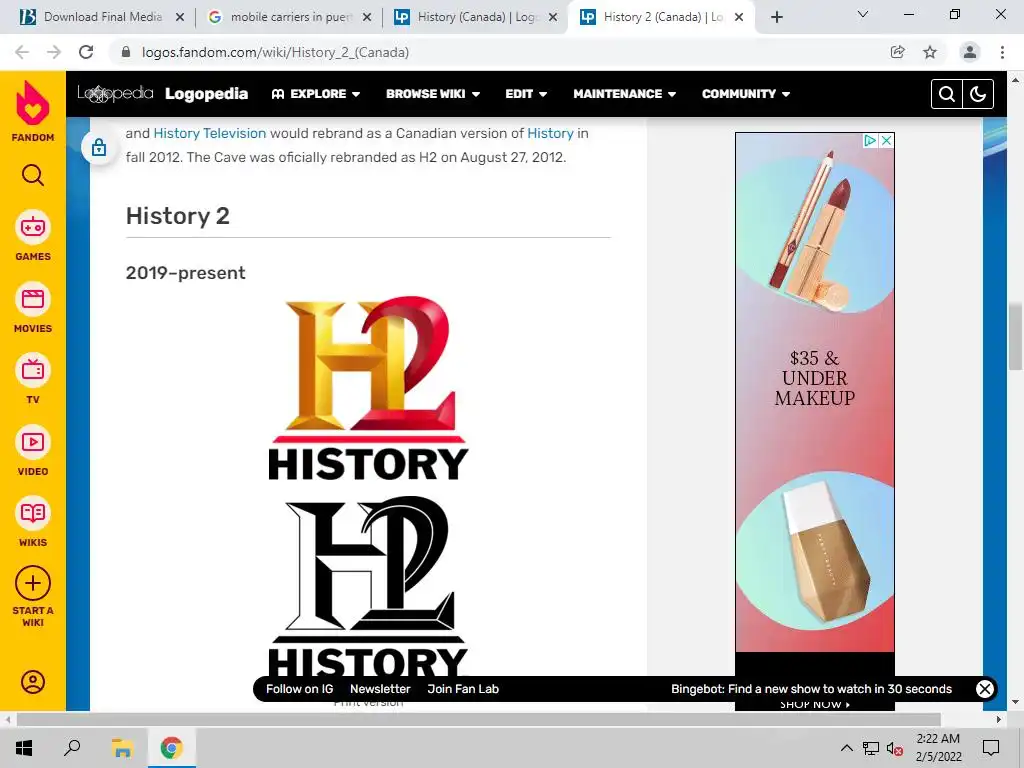The width and height of the screenshot is (1024, 768).
Task: Open the Windows notification center
Action: point(991,748)
